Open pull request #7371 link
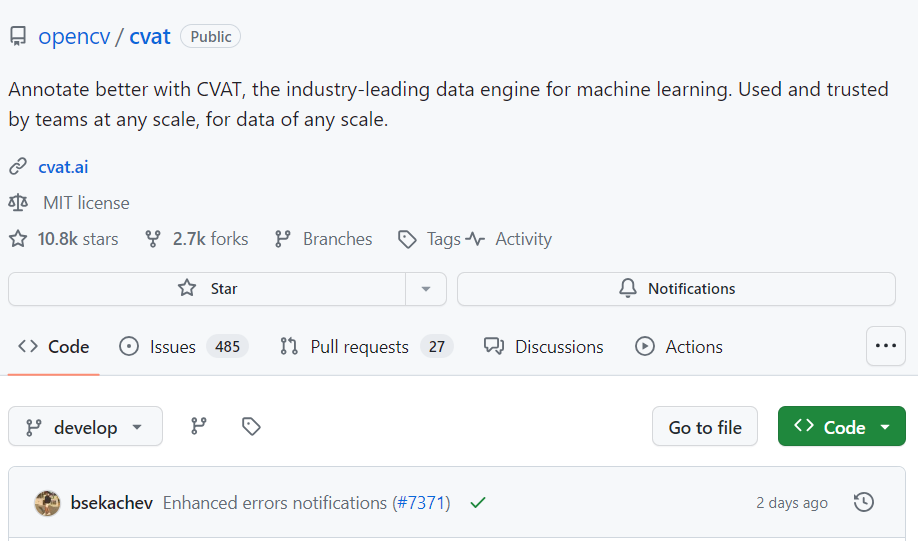Image resolution: width=918 pixels, height=541 pixels. [x=422, y=503]
